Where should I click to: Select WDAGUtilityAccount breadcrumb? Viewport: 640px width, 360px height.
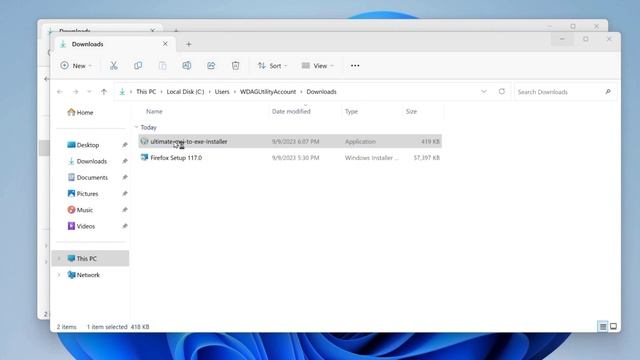coord(268,92)
